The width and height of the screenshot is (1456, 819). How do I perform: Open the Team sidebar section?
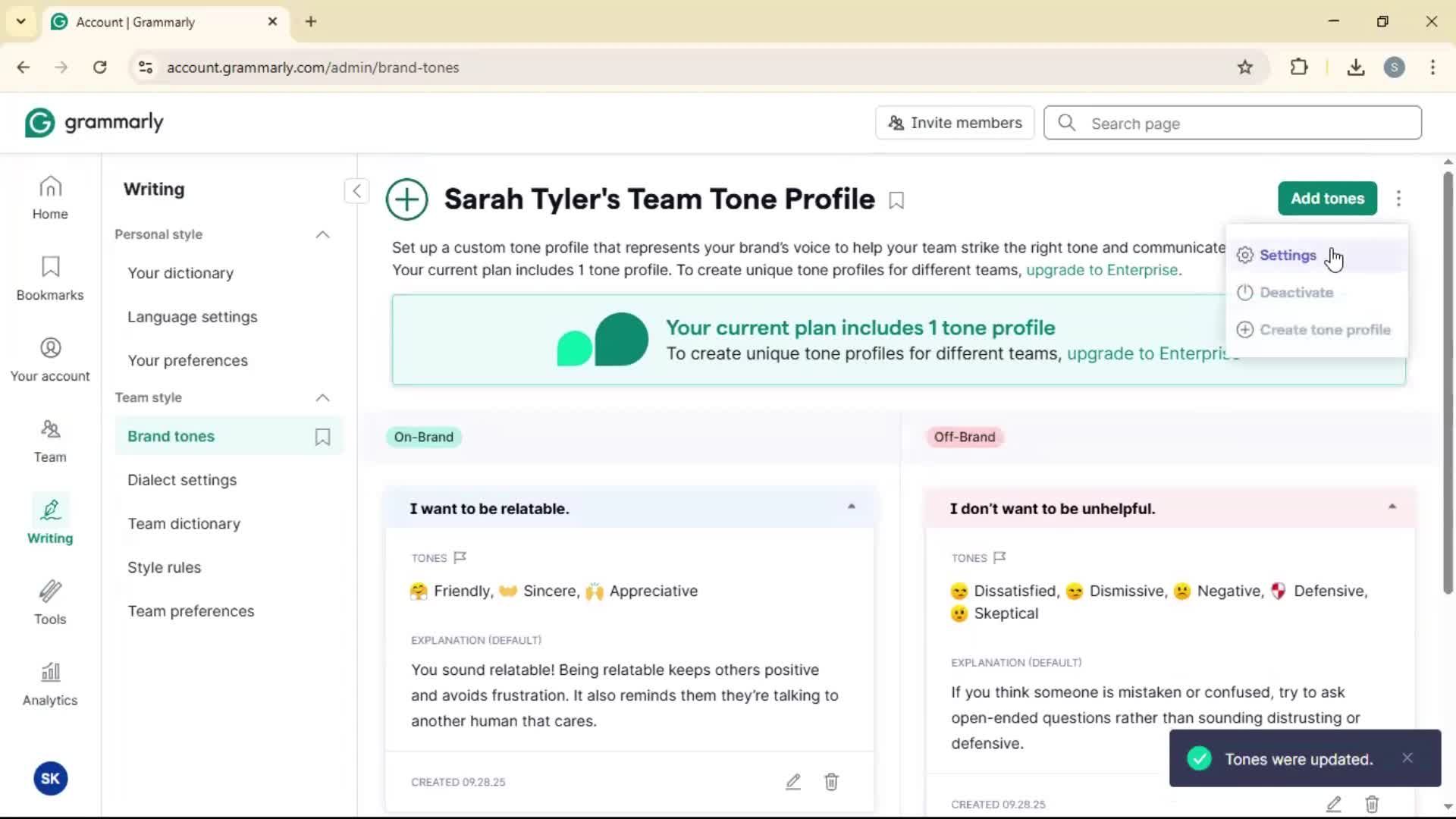tap(50, 441)
